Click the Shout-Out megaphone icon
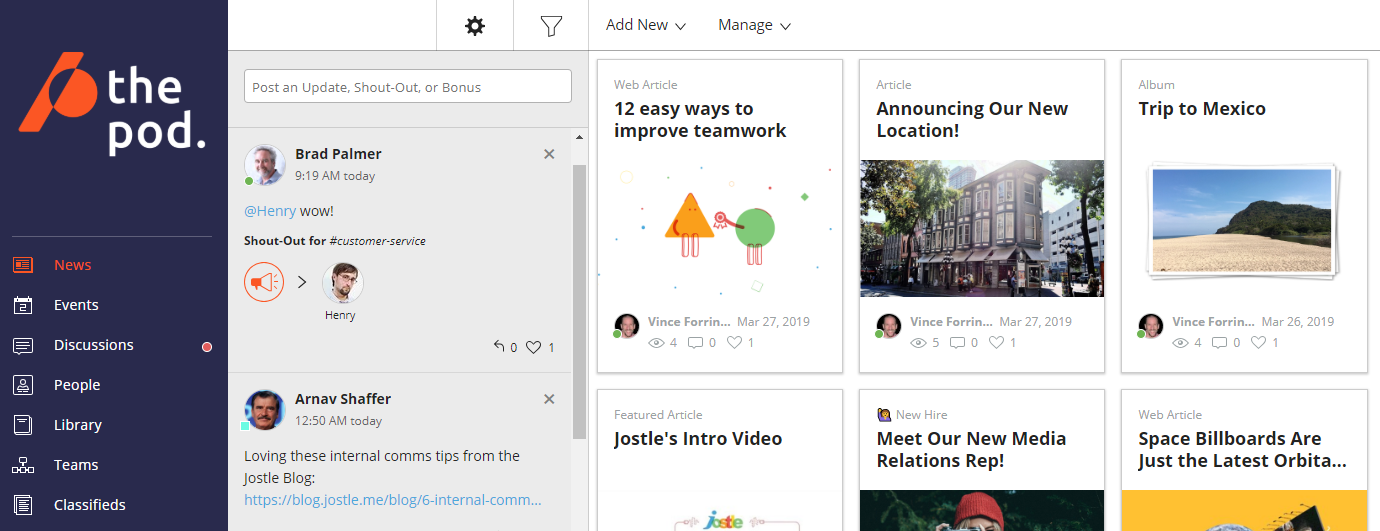1380x531 pixels. [x=264, y=282]
